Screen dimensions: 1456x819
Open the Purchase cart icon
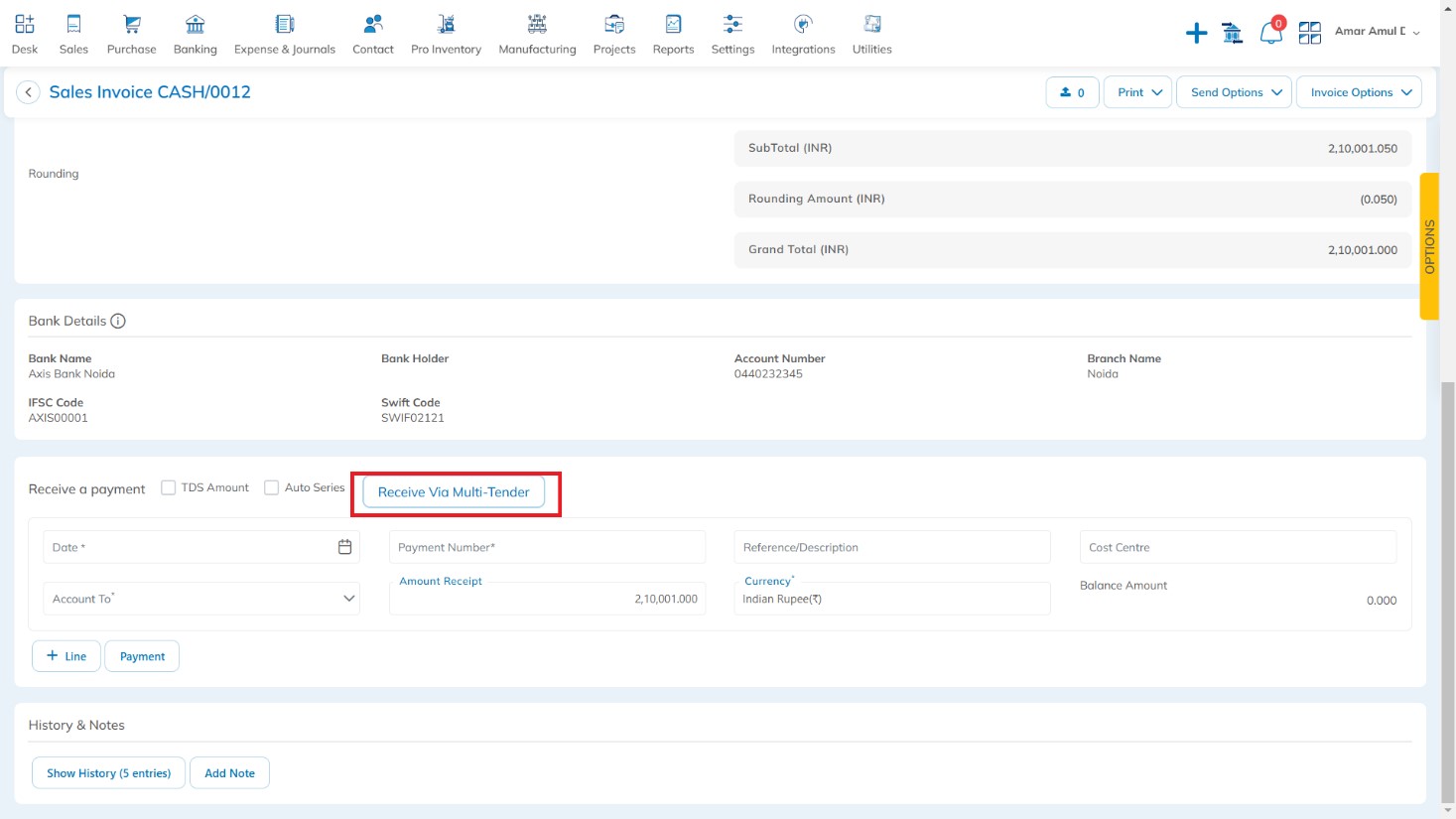(x=131, y=24)
